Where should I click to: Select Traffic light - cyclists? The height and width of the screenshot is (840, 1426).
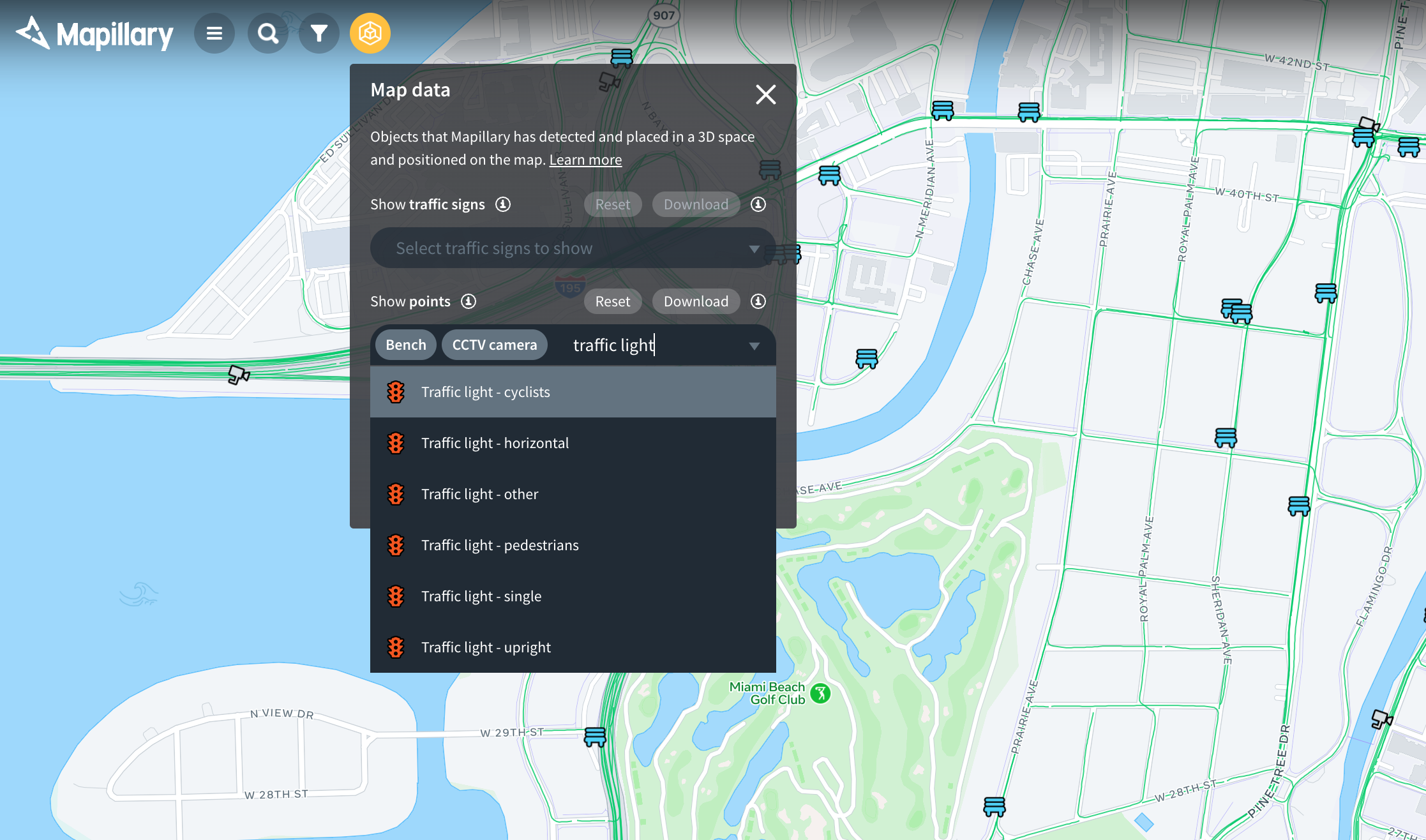tap(573, 392)
